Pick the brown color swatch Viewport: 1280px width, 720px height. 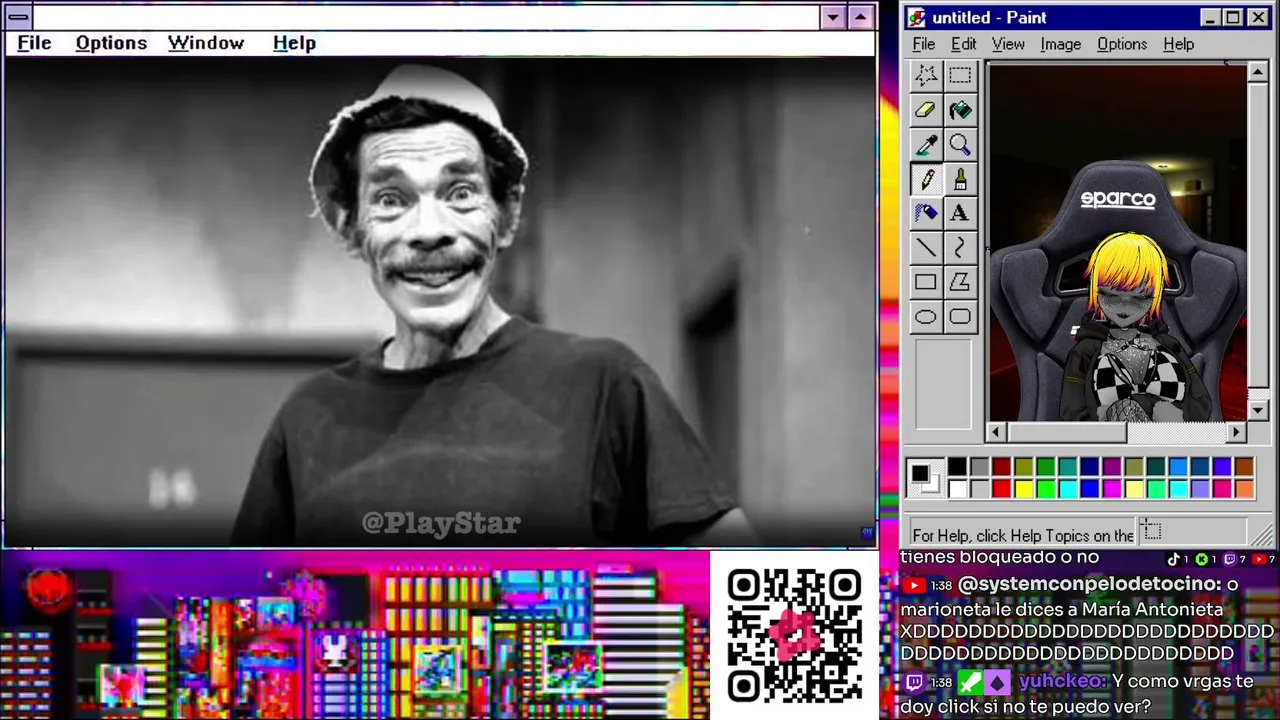tap(1244, 467)
